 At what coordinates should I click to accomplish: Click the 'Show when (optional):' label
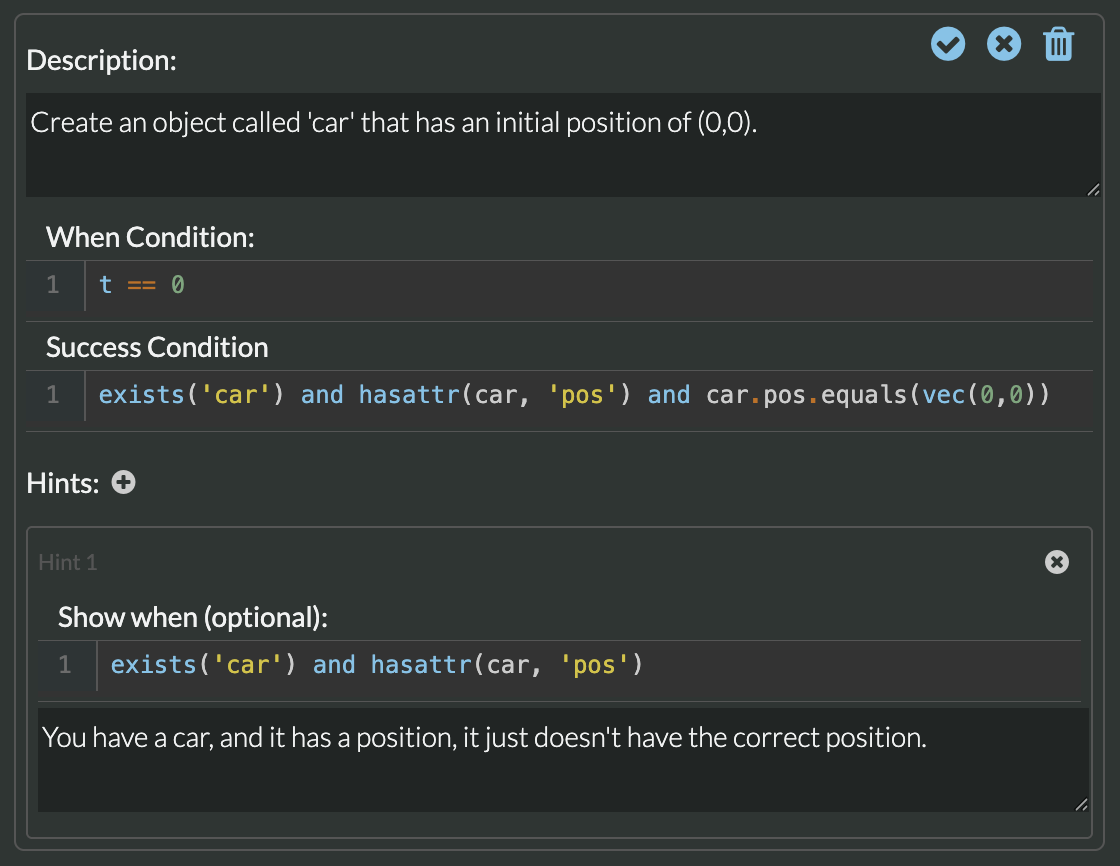click(193, 617)
